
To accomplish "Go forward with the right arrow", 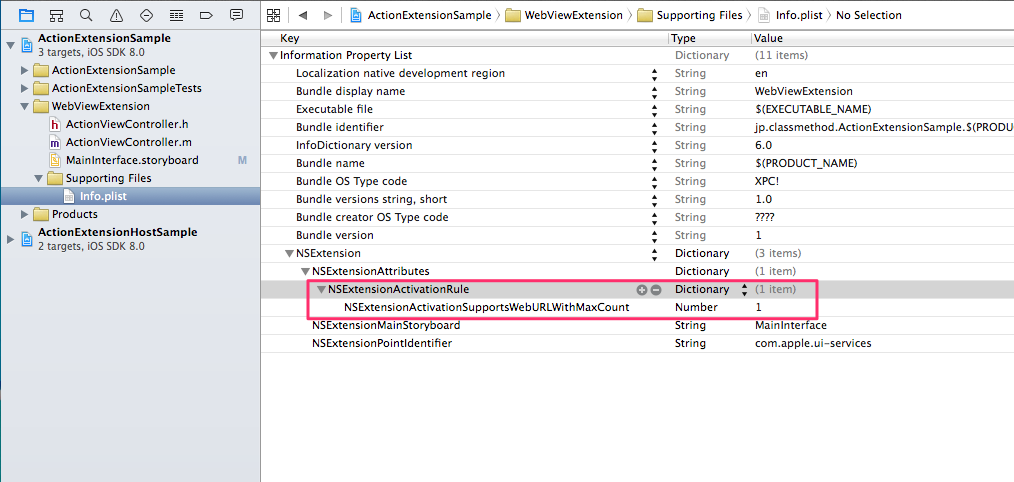I will [328, 15].
